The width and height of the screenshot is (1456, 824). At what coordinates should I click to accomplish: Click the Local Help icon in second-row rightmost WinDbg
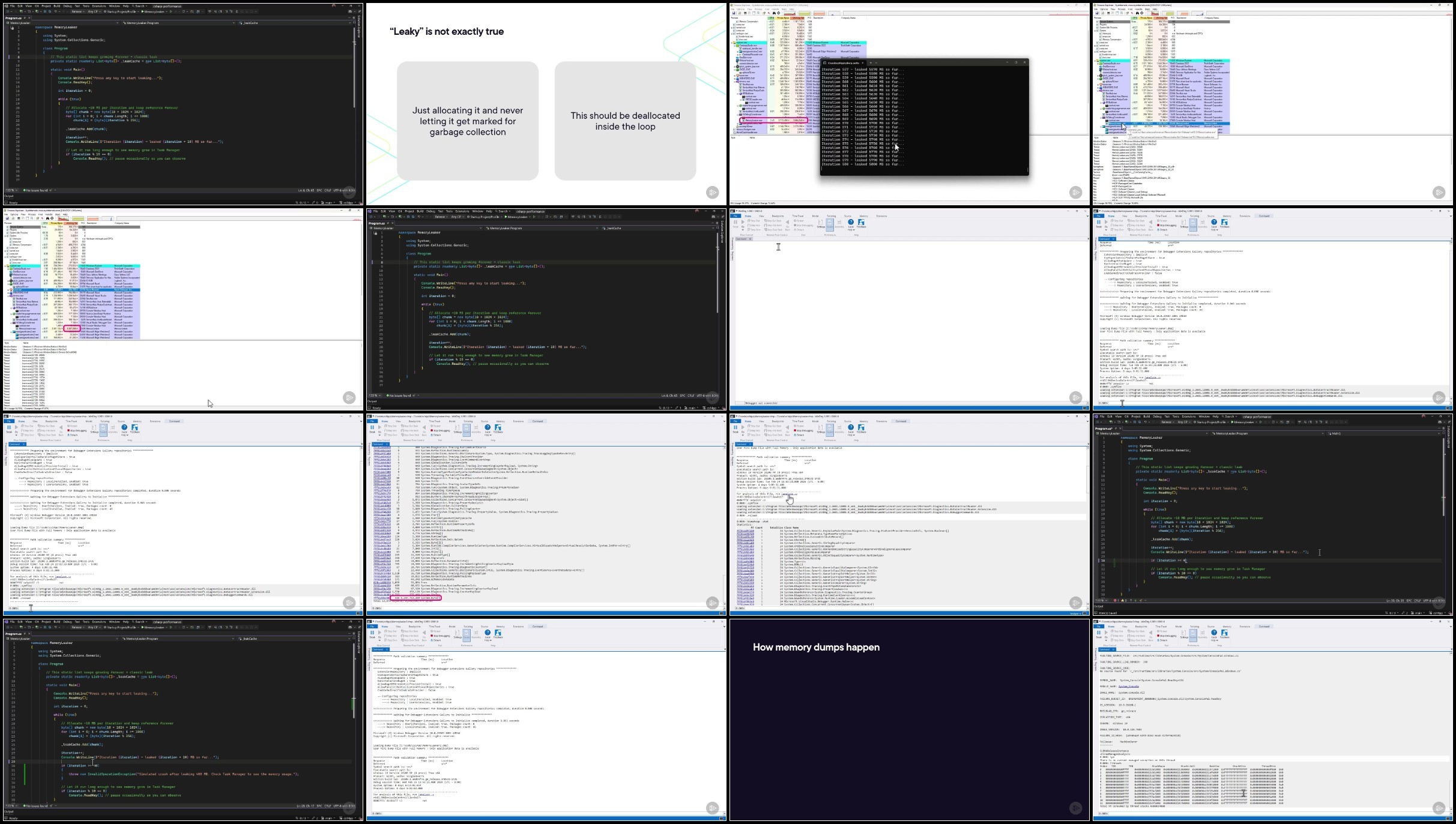click(x=1214, y=222)
